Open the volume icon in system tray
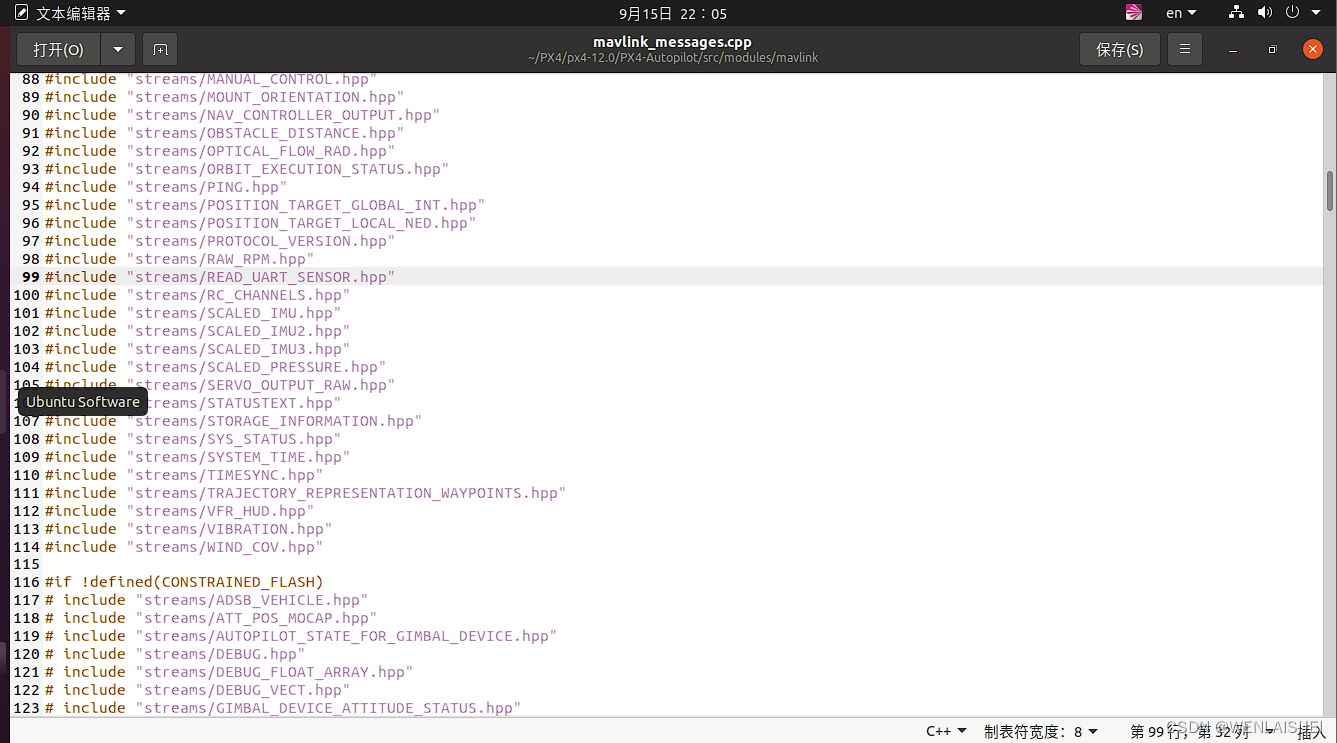1337x743 pixels. click(1265, 13)
